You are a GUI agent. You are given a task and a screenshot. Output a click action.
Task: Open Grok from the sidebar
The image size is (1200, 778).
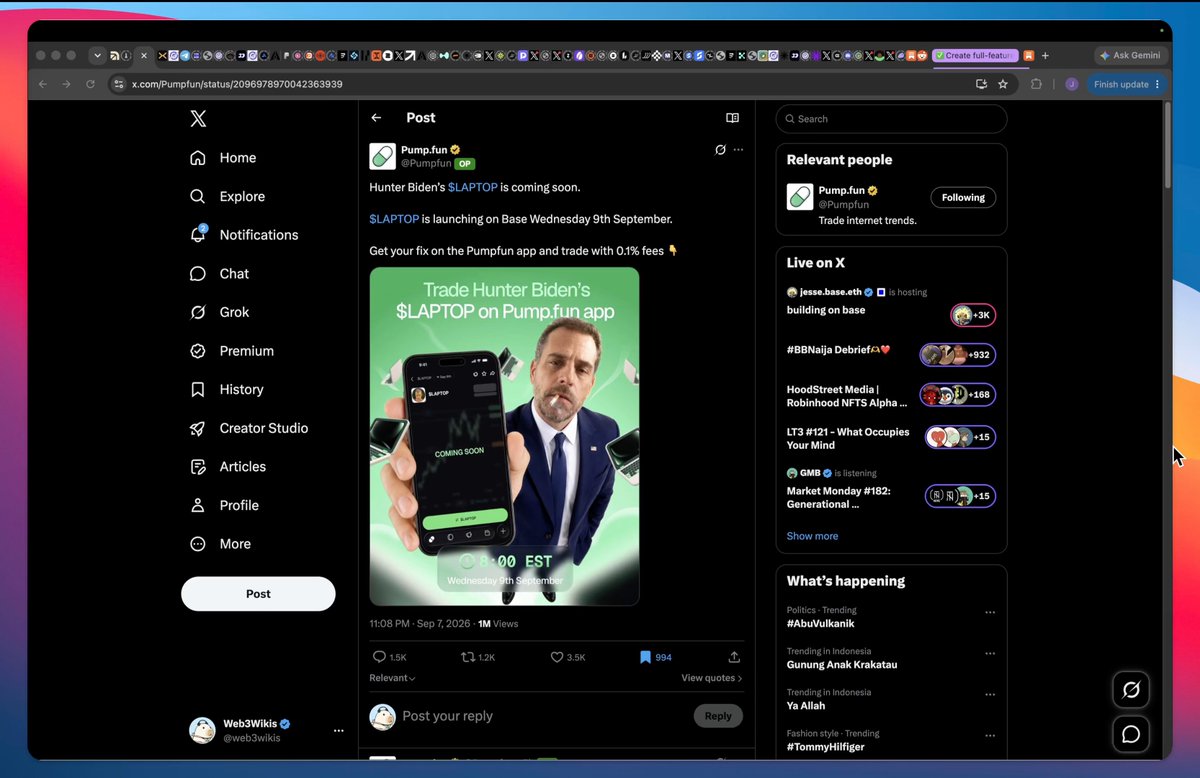point(219,312)
